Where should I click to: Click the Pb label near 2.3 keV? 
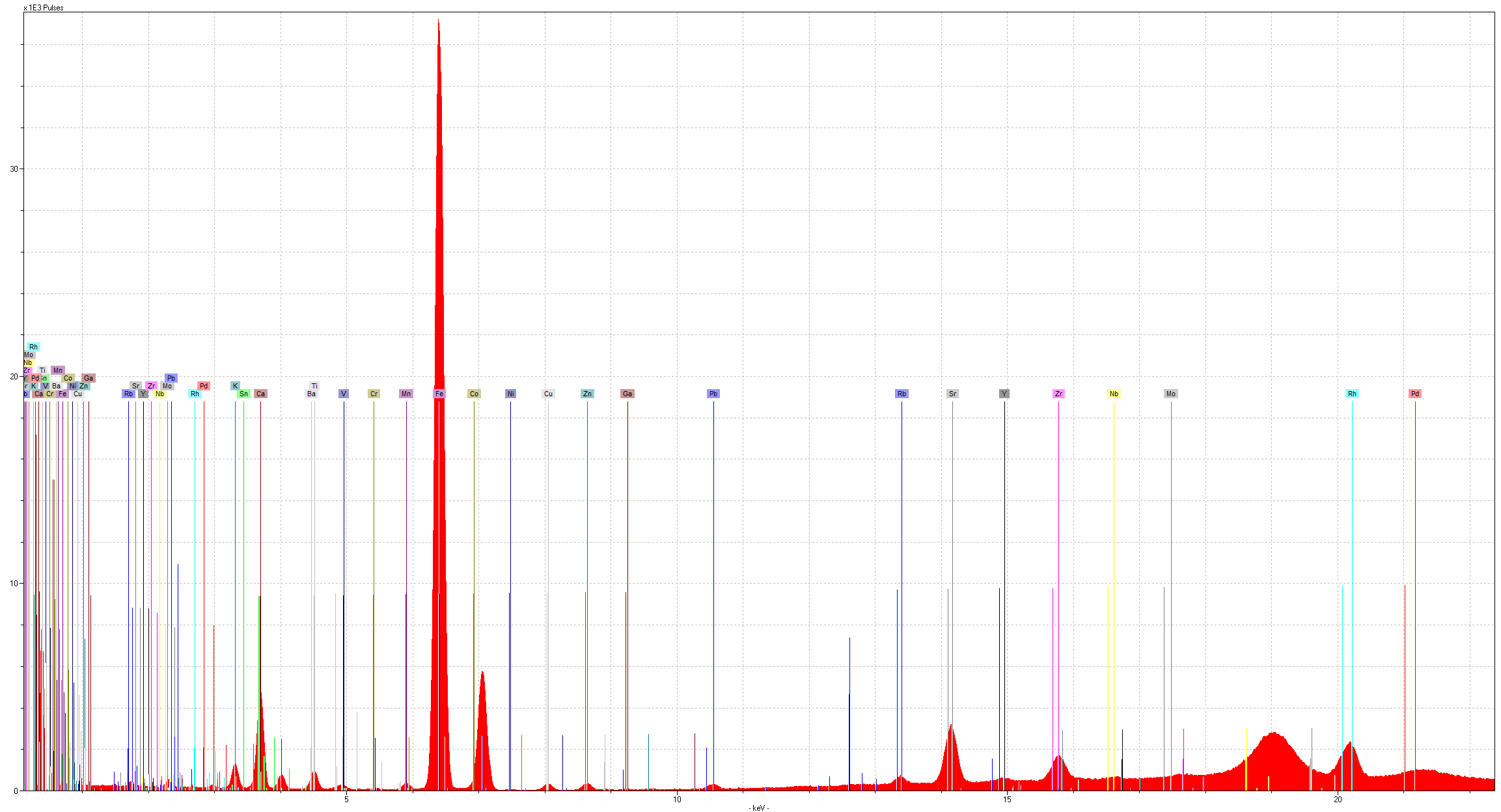pos(171,378)
